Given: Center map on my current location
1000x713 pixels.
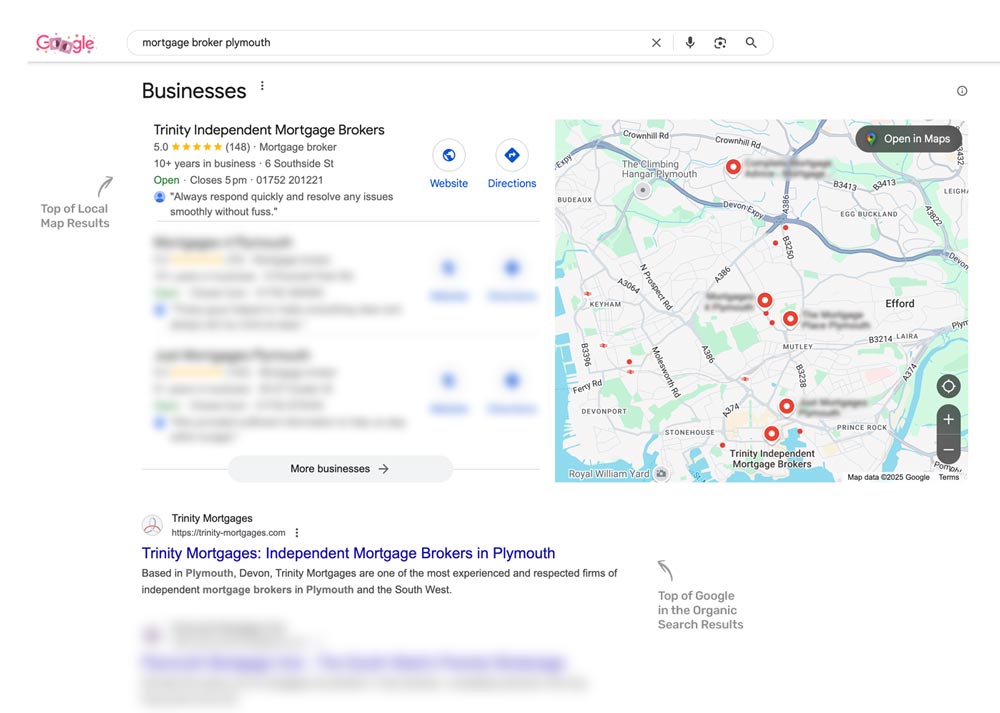Looking at the screenshot, I should pyautogui.click(x=948, y=387).
